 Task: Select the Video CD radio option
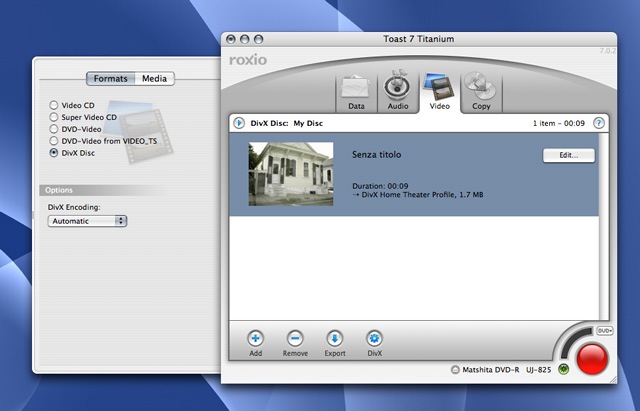coord(53,105)
